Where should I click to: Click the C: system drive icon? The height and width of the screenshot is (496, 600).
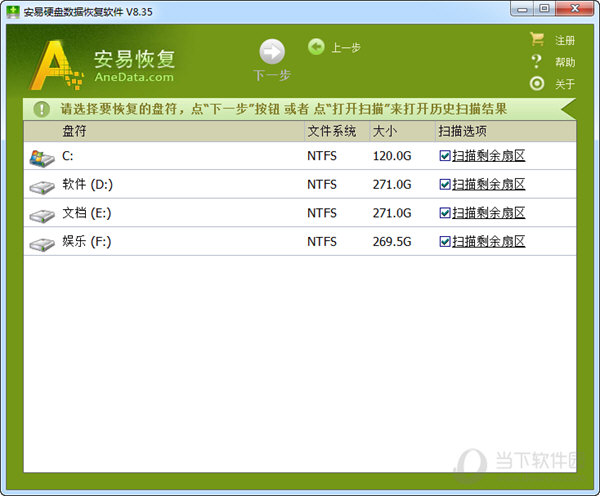click(42, 158)
